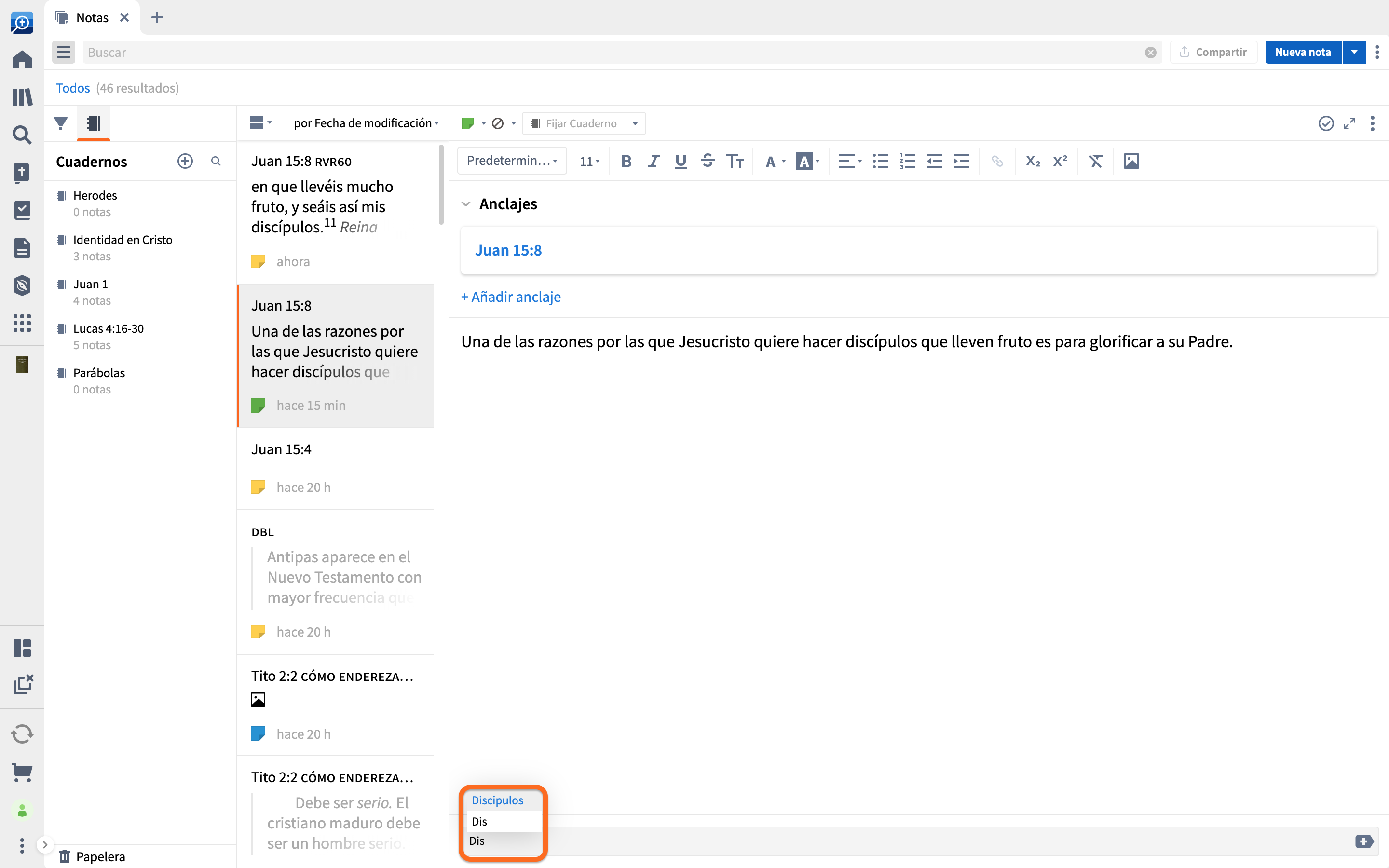
Task: Open the text color dropdown
Action: (x=776, y=162)
